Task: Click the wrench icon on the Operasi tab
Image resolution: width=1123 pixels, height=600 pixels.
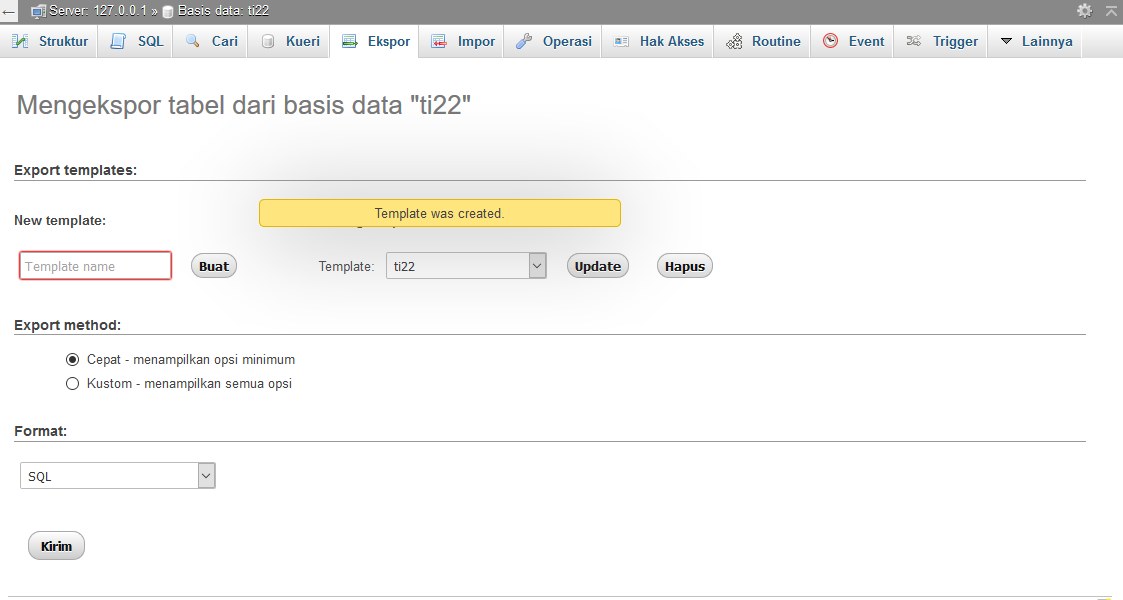Action: pos(524,40)
